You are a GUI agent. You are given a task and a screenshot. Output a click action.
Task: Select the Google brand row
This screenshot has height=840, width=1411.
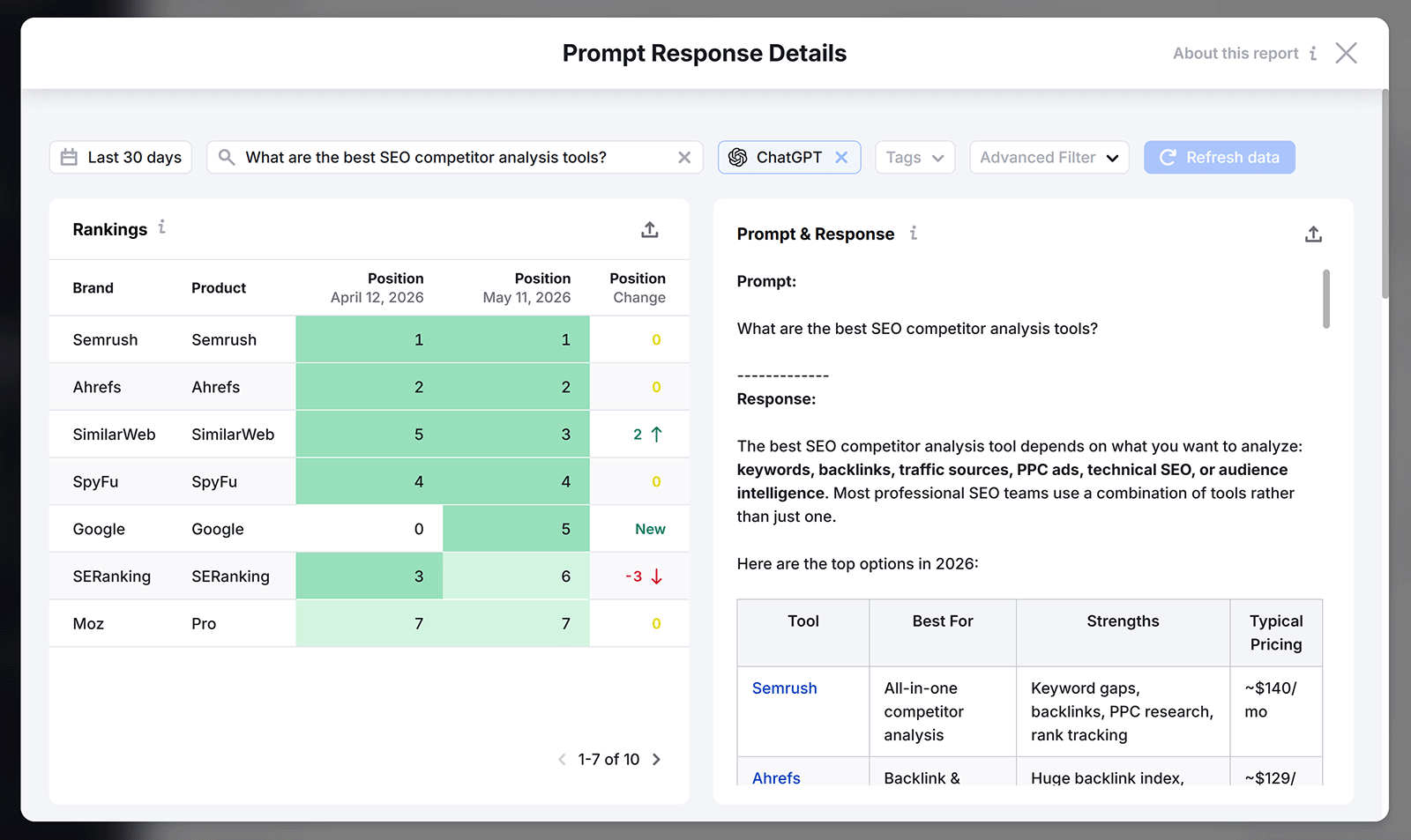(369, 529)
